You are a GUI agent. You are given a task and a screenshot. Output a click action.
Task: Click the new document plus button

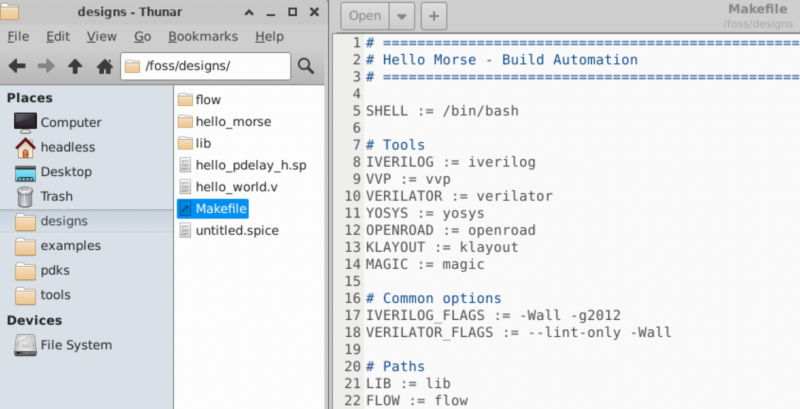tap(433, 16)
